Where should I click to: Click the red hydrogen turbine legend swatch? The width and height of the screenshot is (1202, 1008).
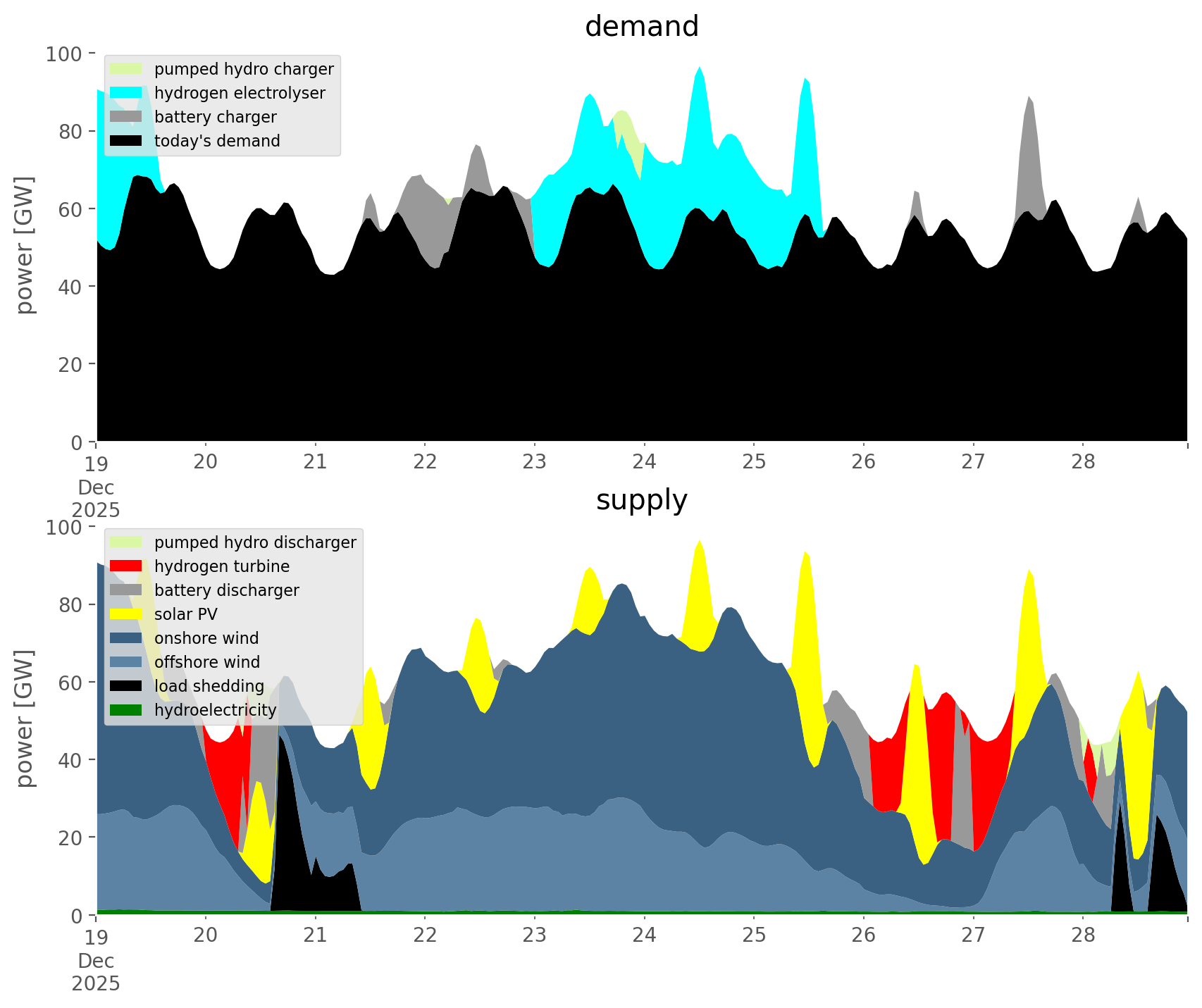[126, 566]
